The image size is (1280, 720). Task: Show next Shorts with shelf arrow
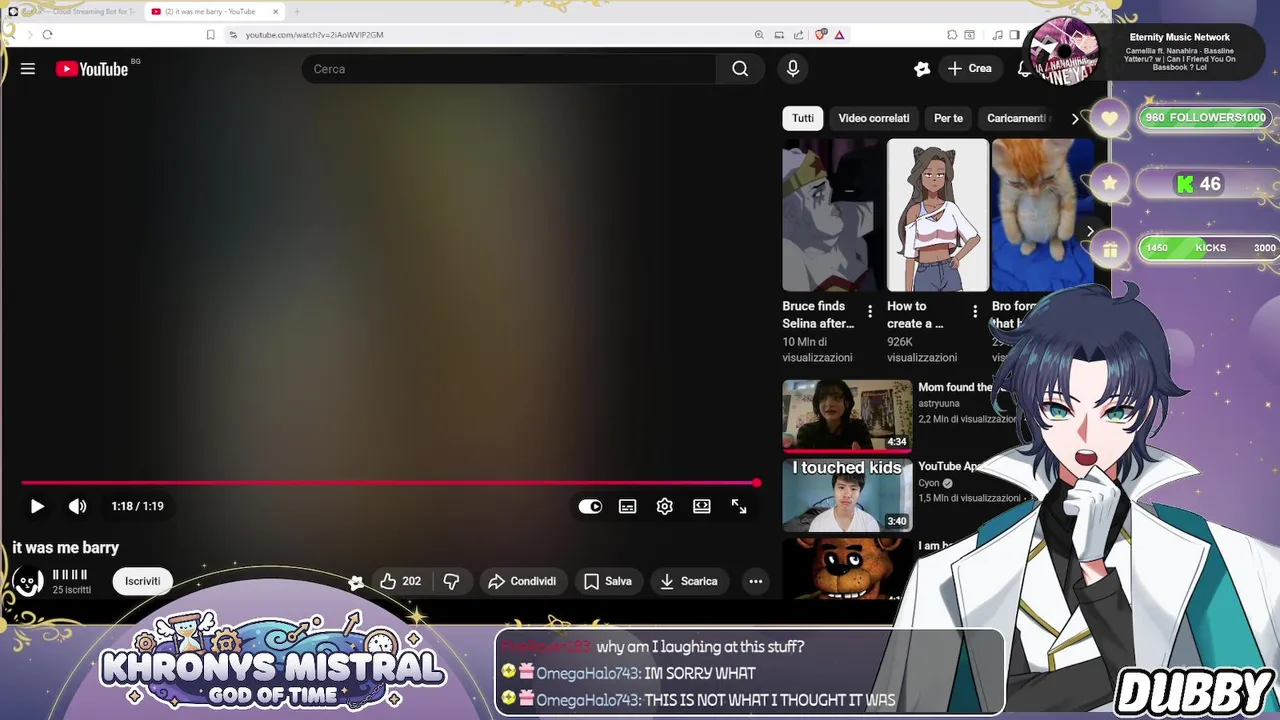click(1090, 231)
